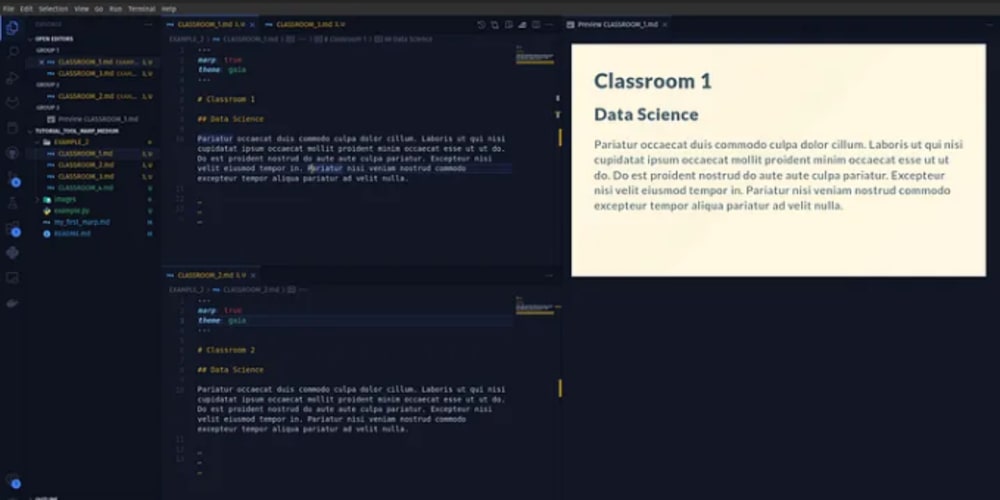Open the green CLASSROOM file below CLASSROOM_3.md

click(85, 188)
